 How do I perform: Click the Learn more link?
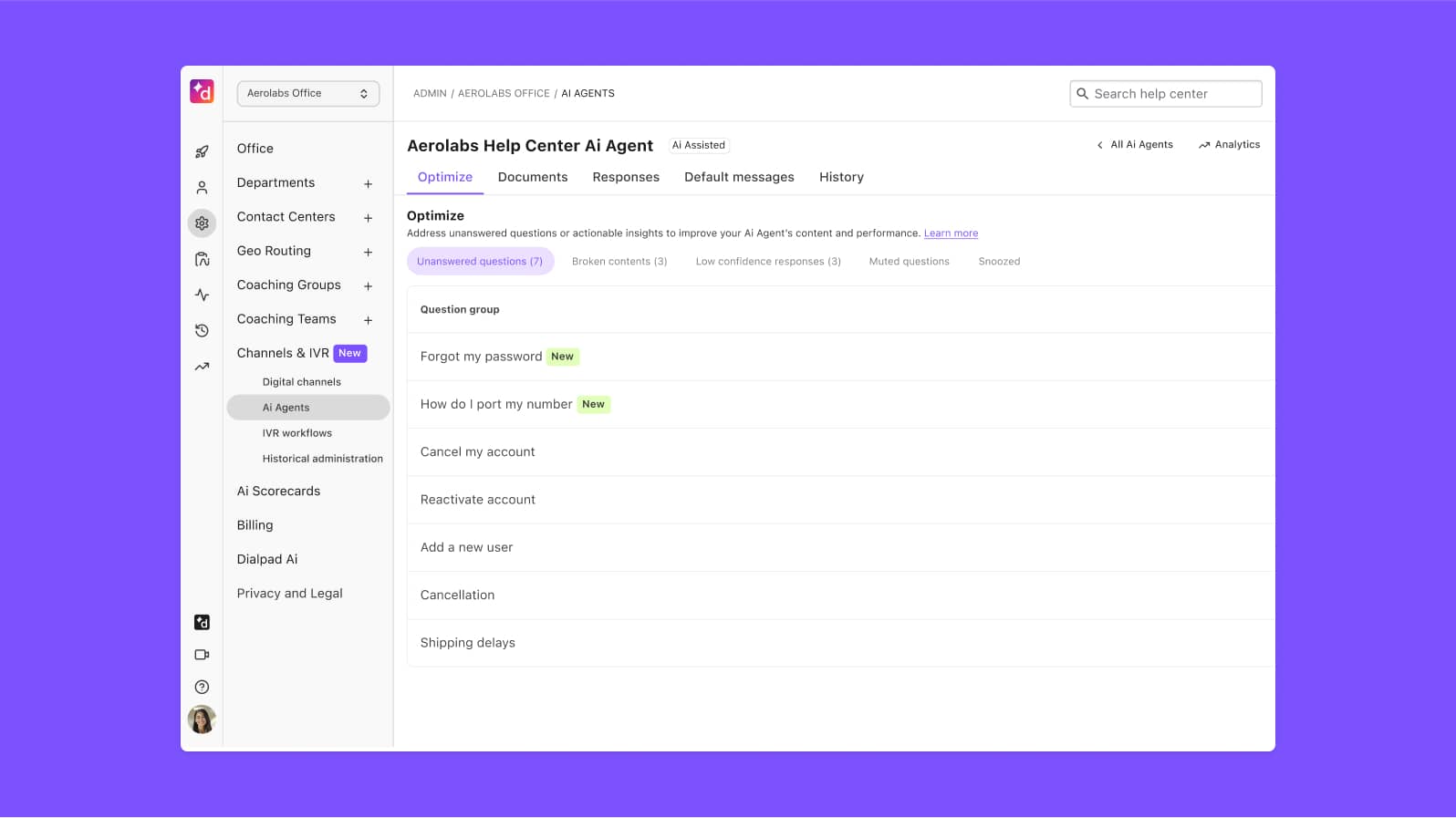click(951, 233)
